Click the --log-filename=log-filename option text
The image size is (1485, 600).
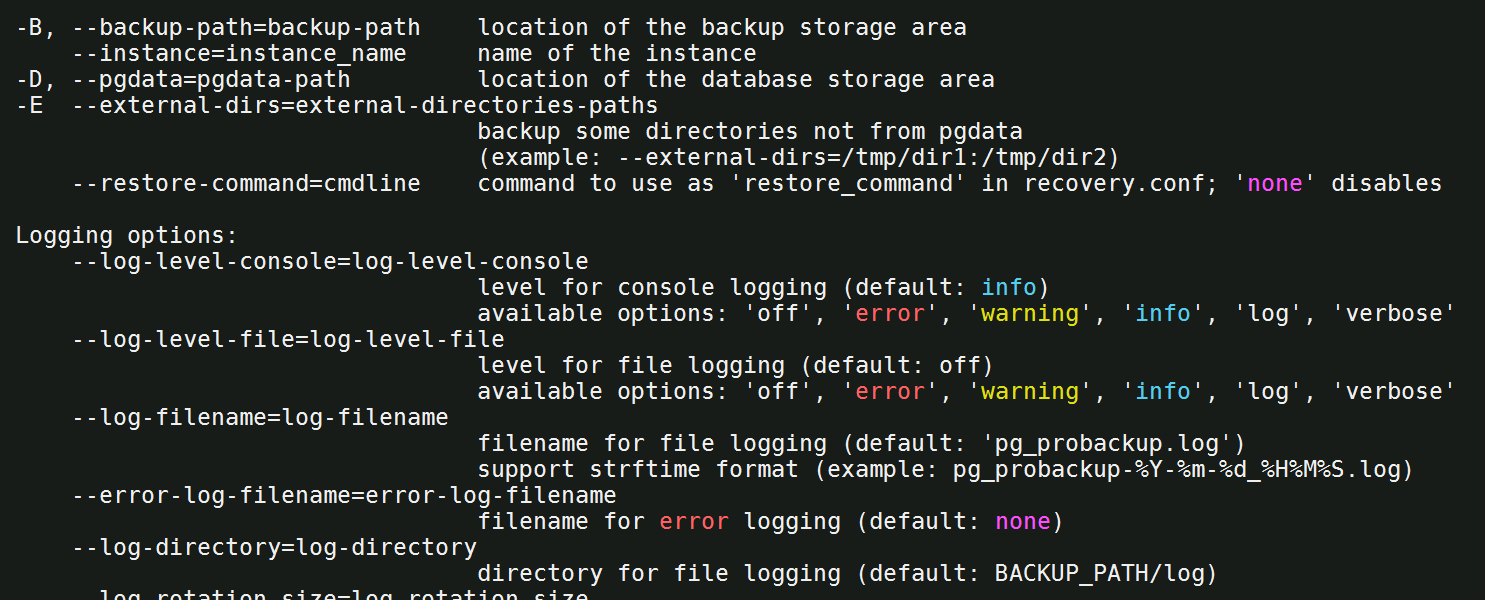click(x=260, y=417)
